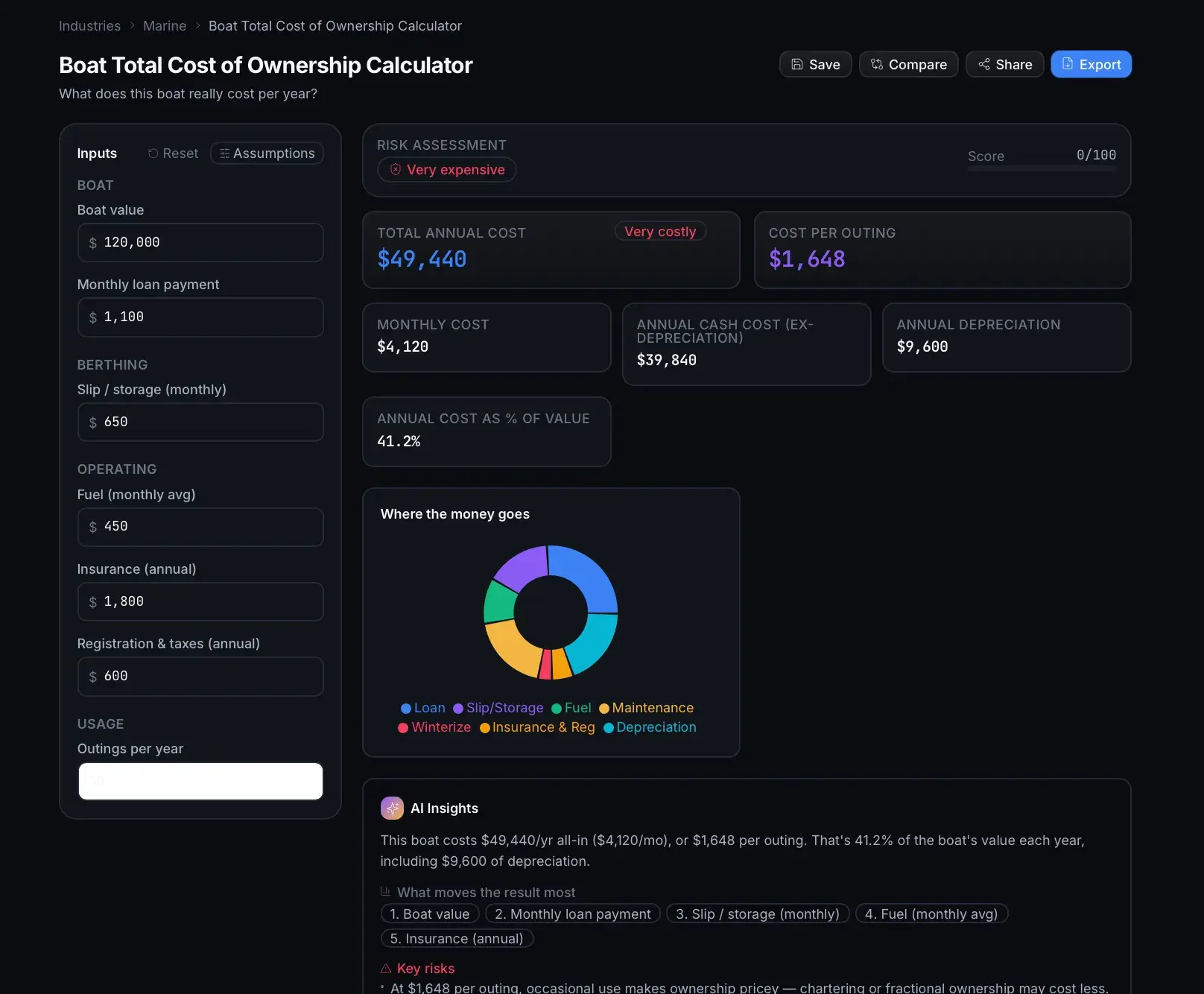Click the 'What moves the result most' chart icon

click(x=385, y=892)
